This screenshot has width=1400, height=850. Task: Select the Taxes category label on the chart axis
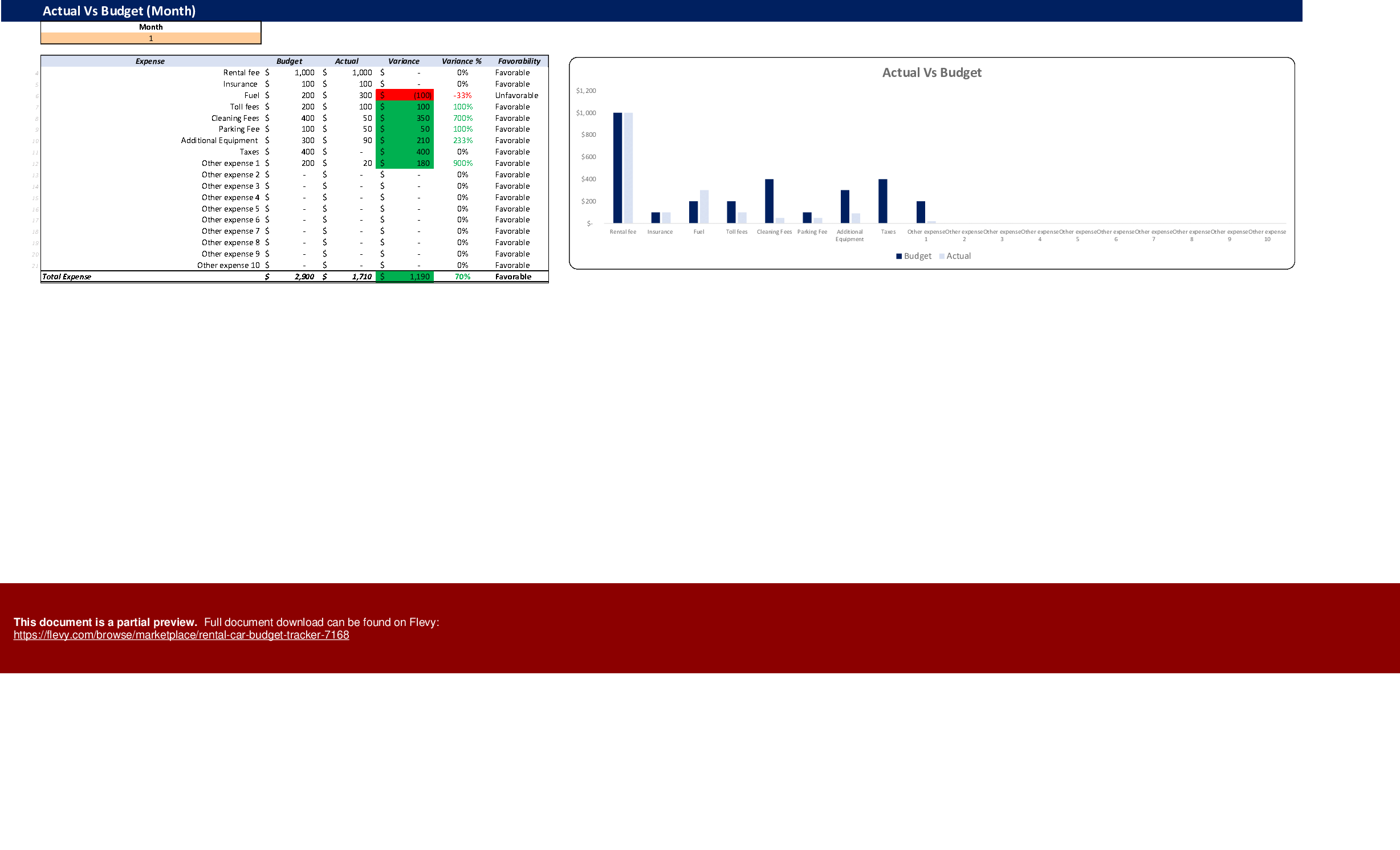(888, 231)
